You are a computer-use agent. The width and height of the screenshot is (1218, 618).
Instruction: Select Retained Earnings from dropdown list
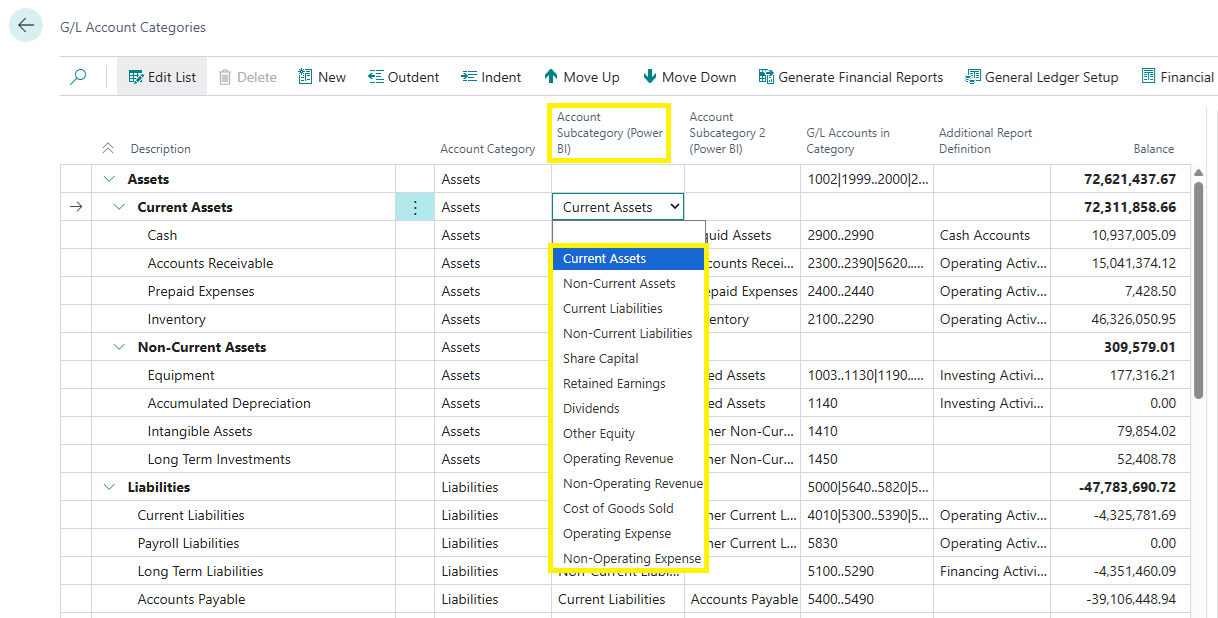614,384
